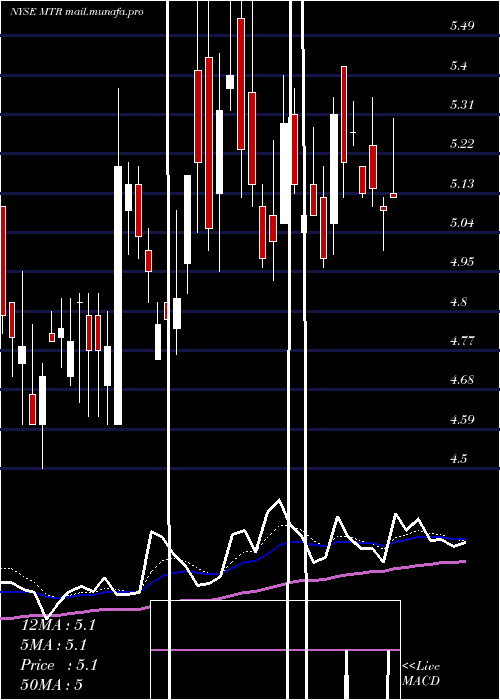Click the 5.04 price axis label
Screen dimensions: 500x700
tap(462, 222)
